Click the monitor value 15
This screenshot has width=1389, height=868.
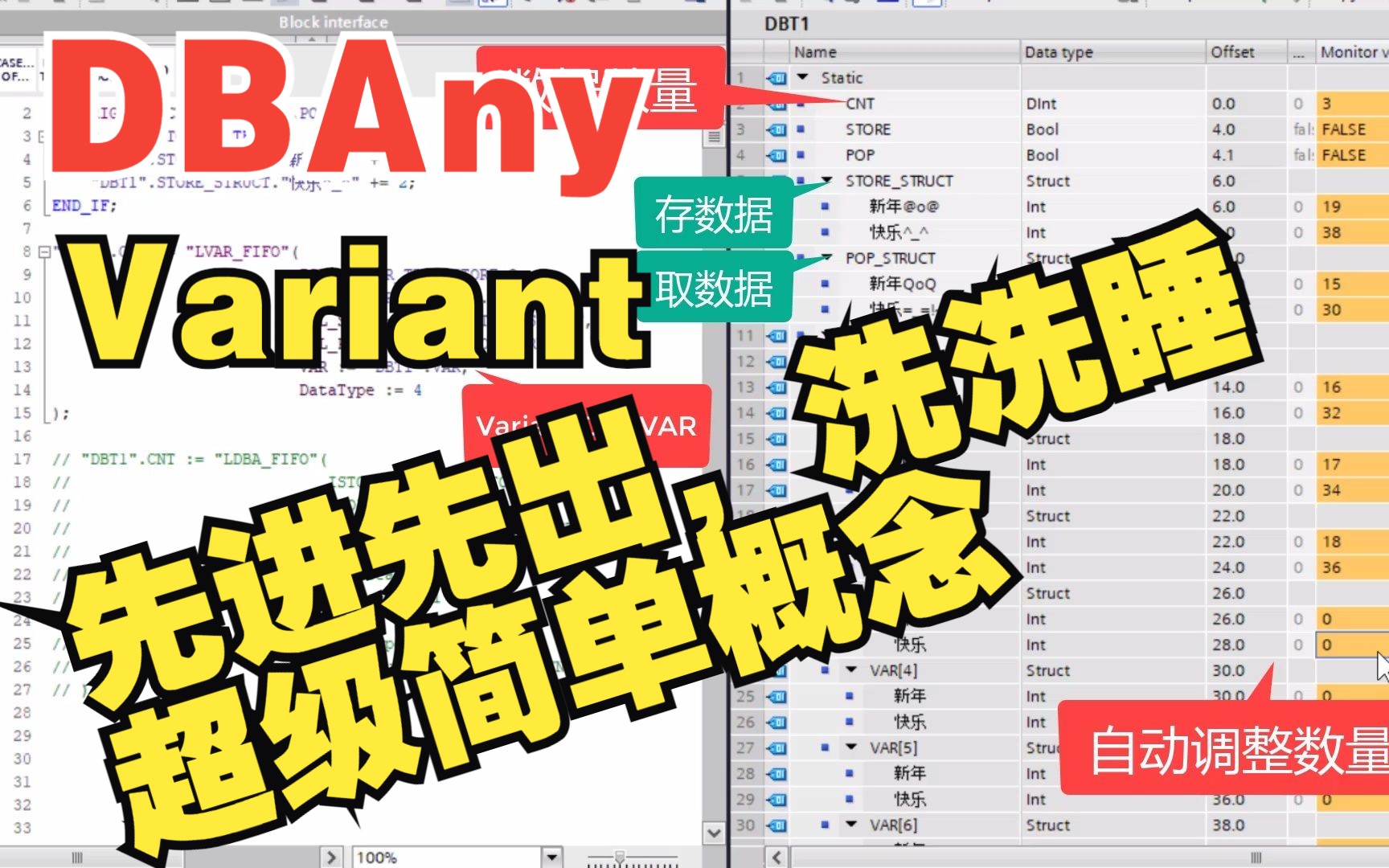coord(1352,284)
